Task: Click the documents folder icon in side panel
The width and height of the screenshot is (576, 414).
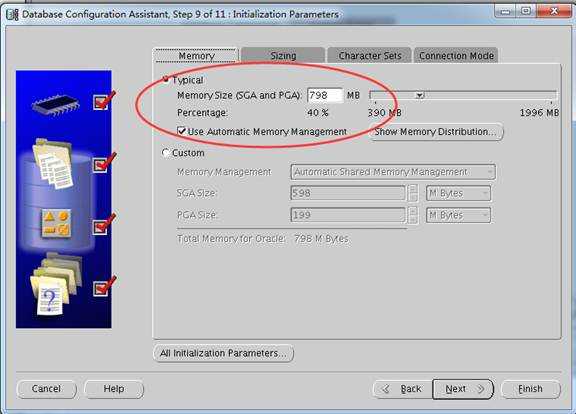Action: [53, 163]
